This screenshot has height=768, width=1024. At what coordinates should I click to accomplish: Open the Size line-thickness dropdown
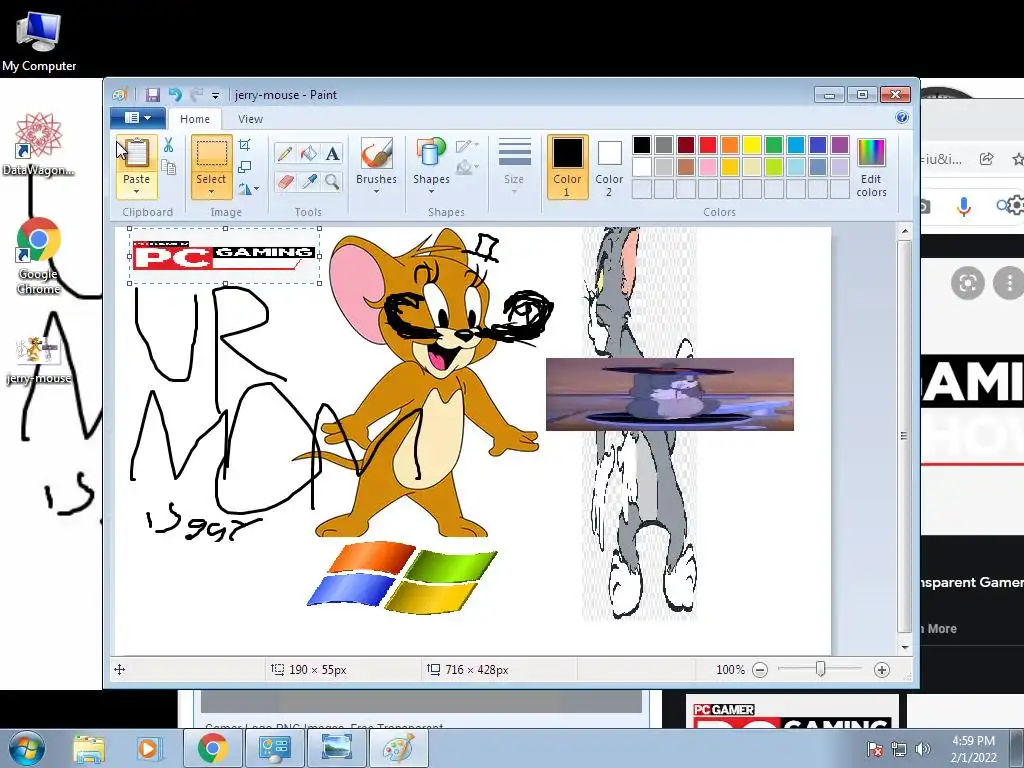(514, 167)
